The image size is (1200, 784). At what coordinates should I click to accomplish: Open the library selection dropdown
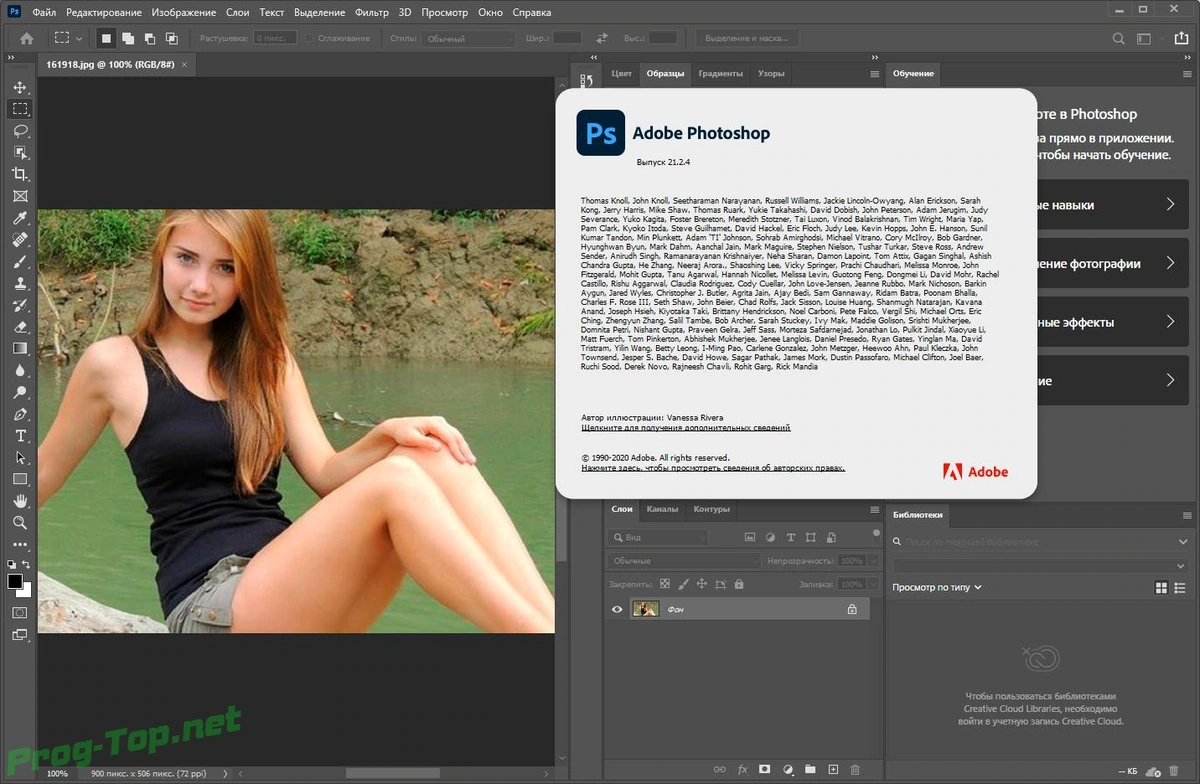[1040, 564]
